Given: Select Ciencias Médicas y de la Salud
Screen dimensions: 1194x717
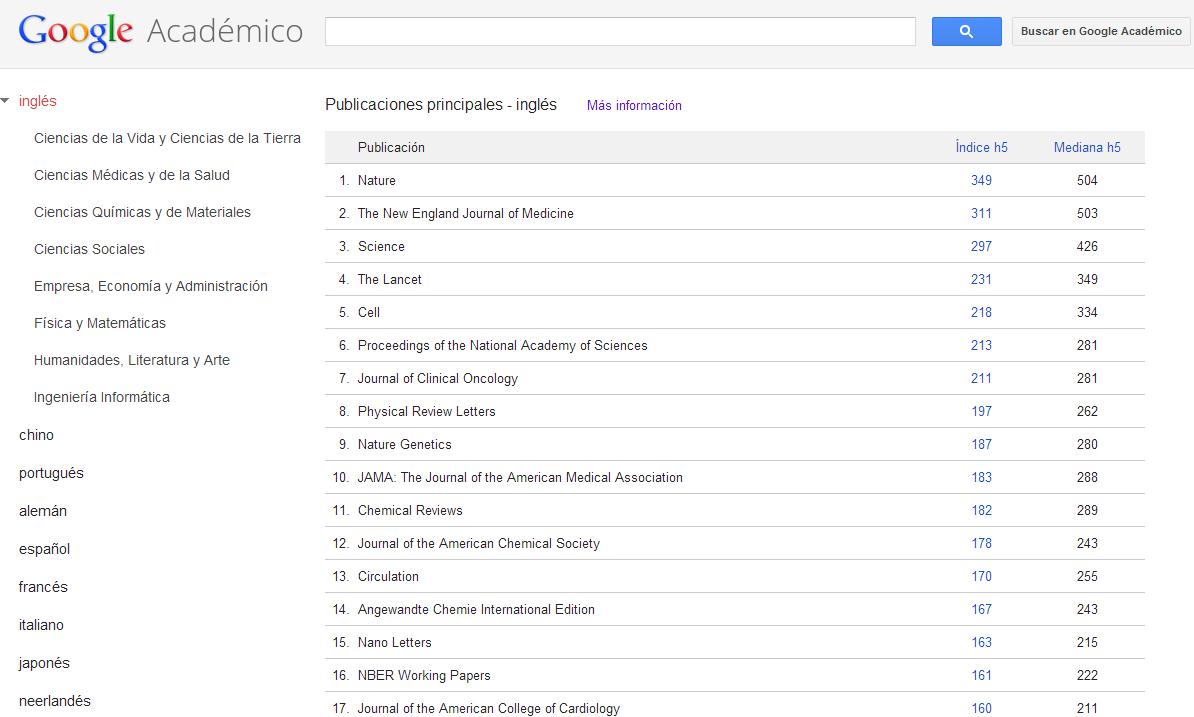Looking at the screenshot, I should point(132,175).
